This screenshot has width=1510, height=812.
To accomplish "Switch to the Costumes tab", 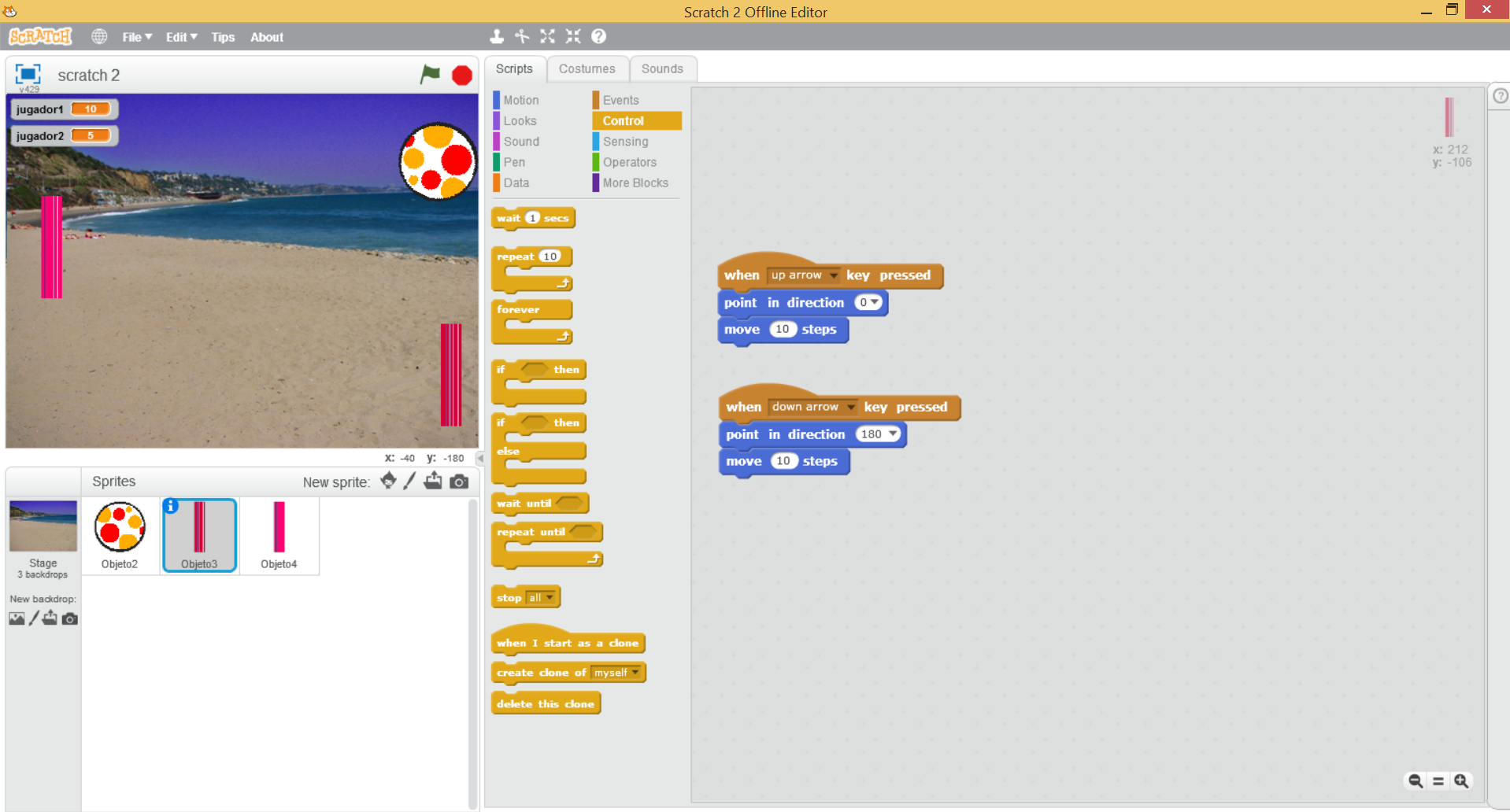I will pyautogui.click(x=587, y=68).
